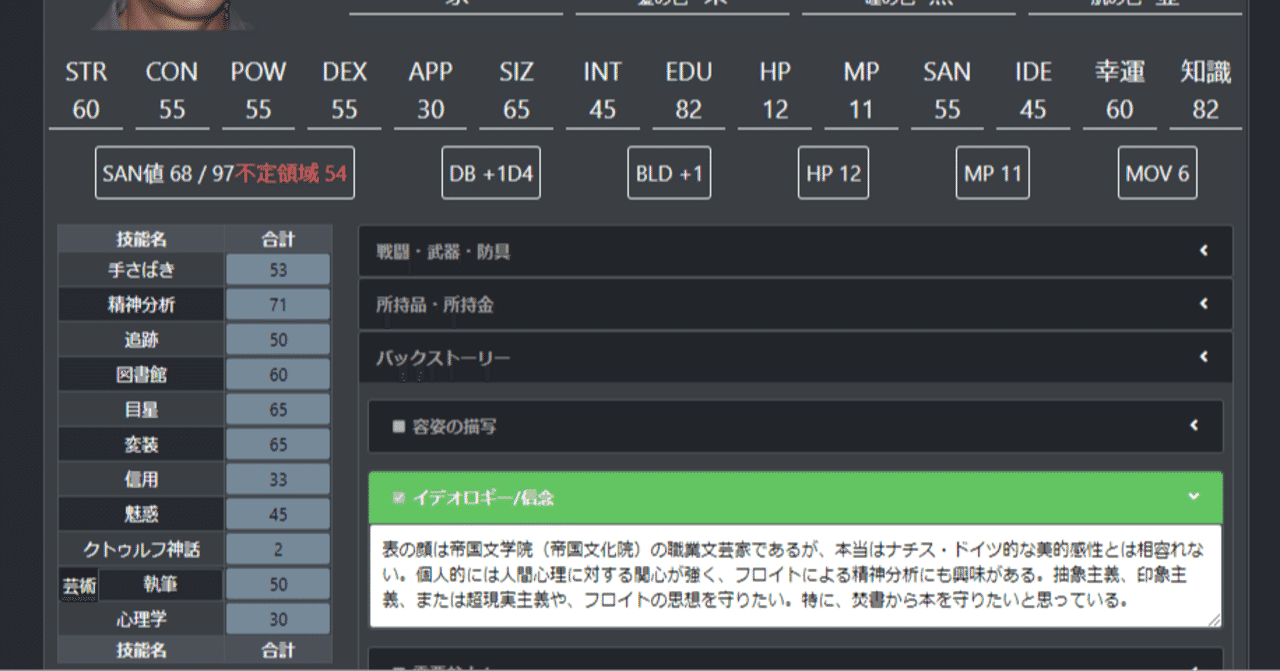The image size is (1280, 671).
Task: Click the HP 12 box
Action: [833, 174]
